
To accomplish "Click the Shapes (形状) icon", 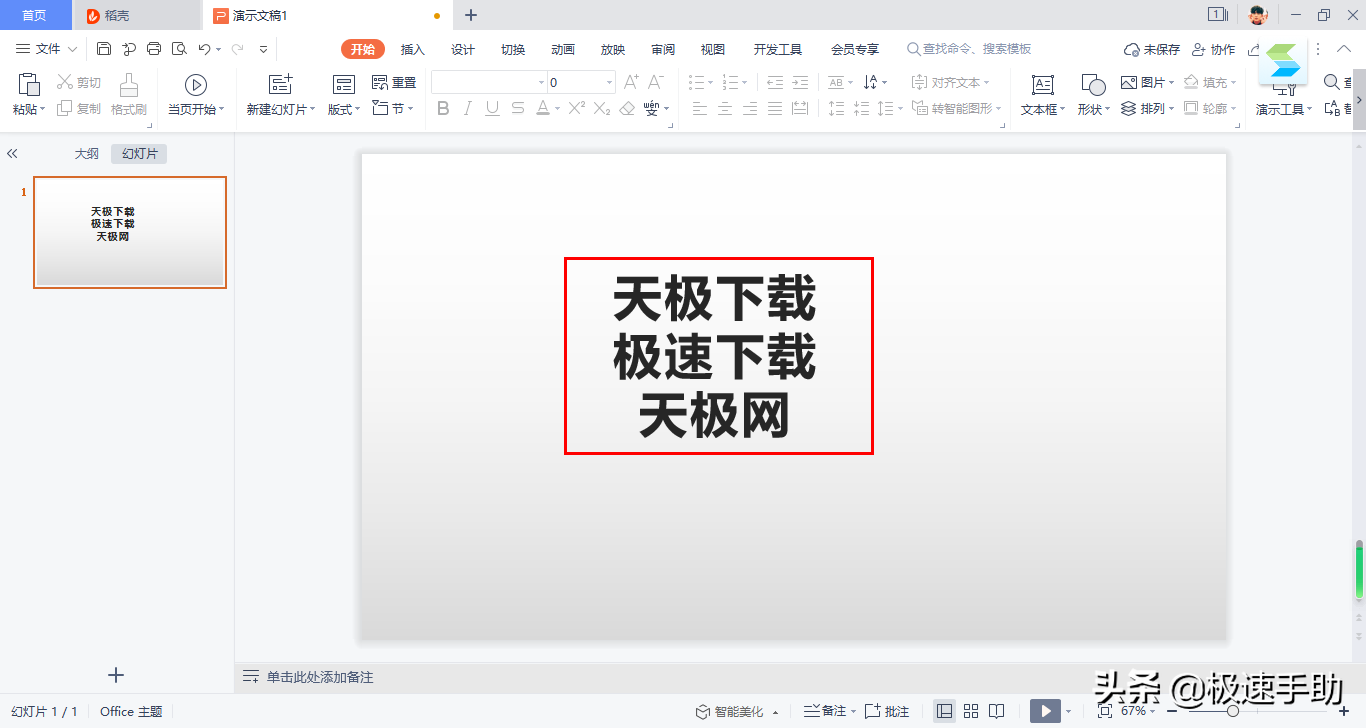I will [1094, 84].
